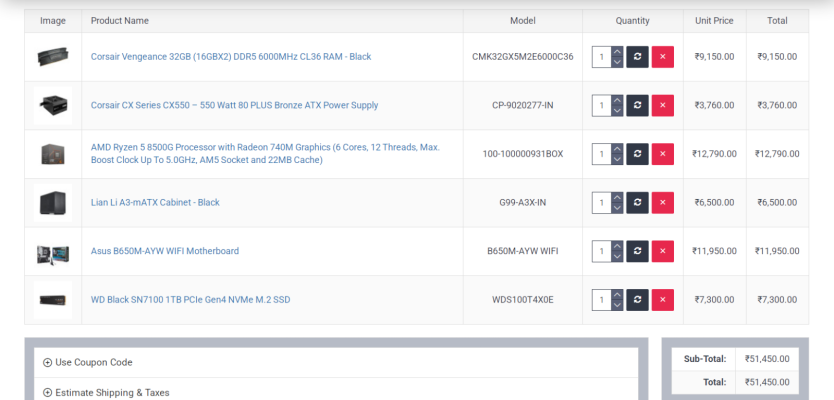Select model text CMK32GX5M2E6000C36
Image resolution: width=834 pixels, height=400 pixels.
523,56
